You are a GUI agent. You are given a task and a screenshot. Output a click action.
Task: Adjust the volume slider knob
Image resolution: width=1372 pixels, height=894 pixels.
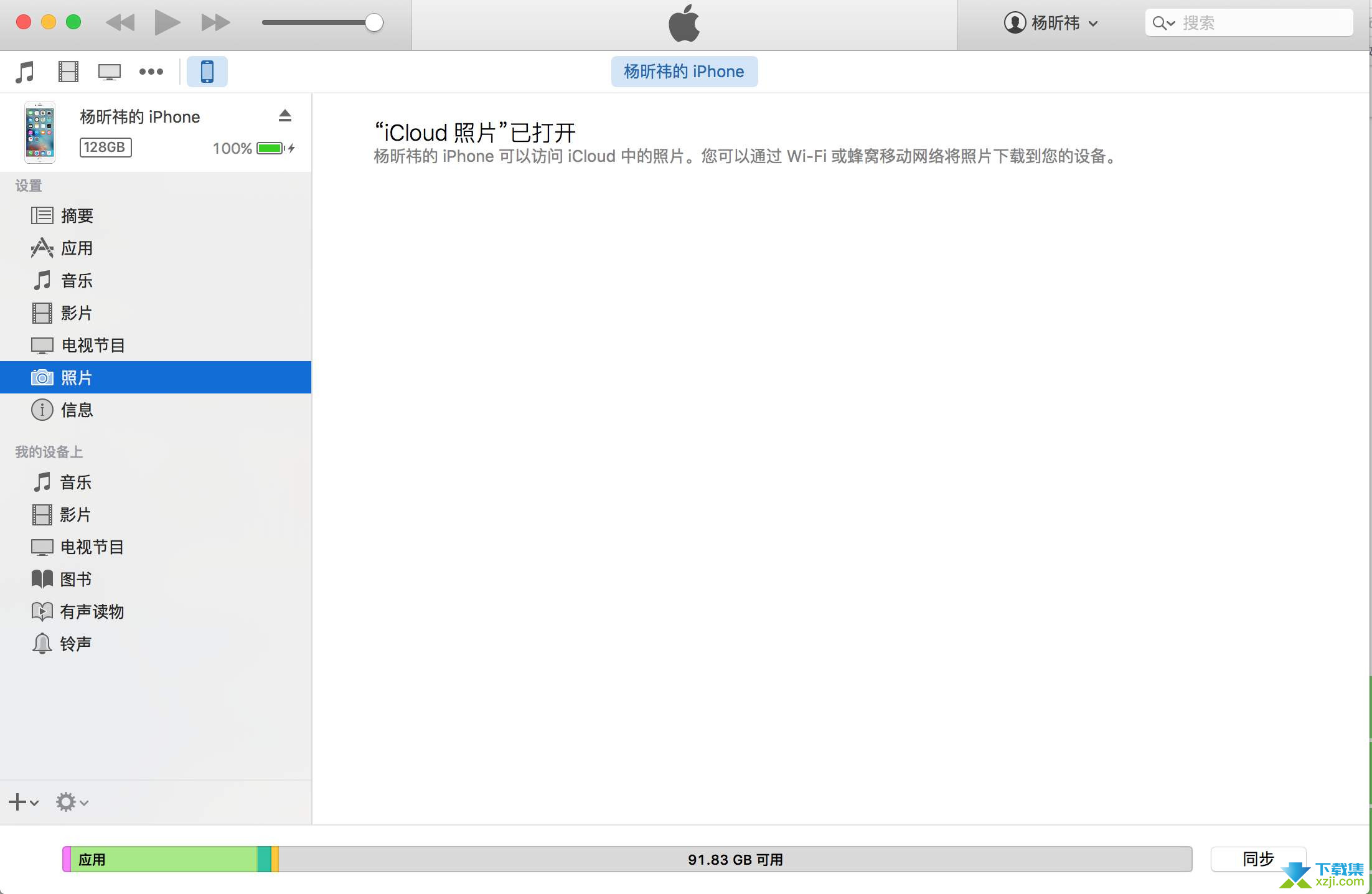click(x=374, y=23)
